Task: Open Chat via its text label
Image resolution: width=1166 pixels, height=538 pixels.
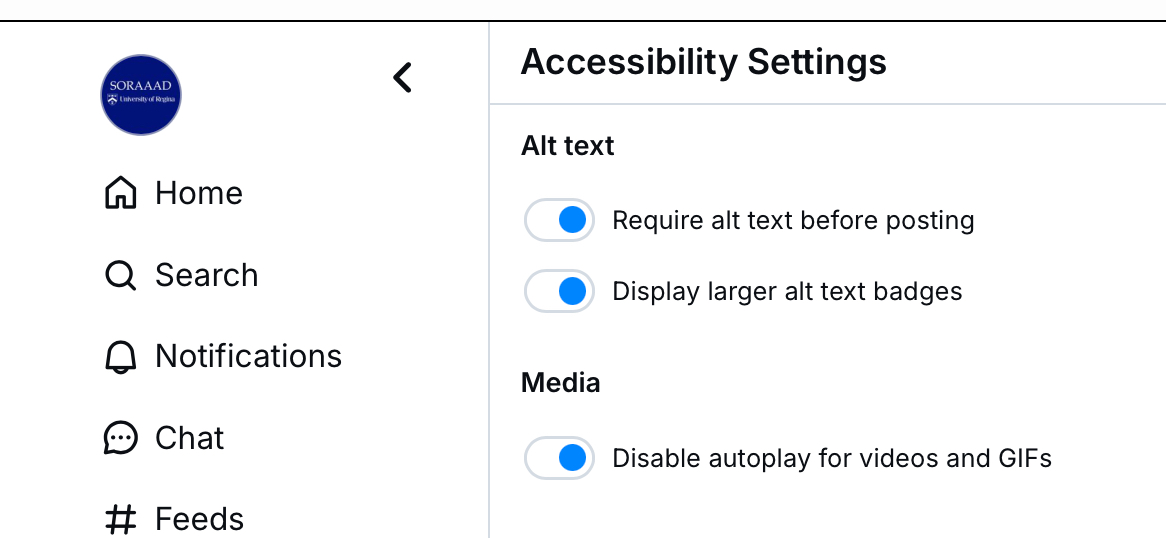Action: pos(189,438)
